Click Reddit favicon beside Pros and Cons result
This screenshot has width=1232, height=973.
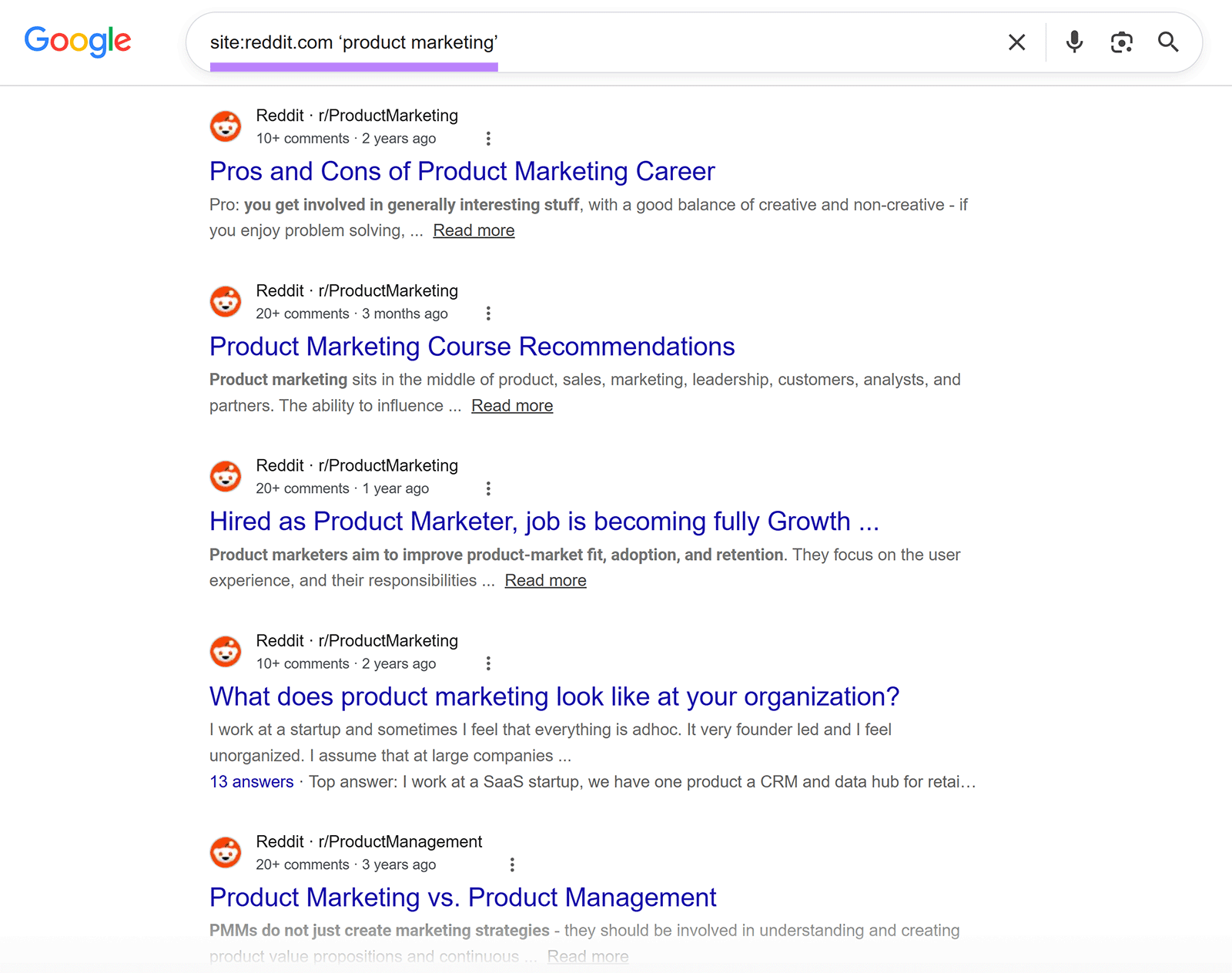click(226, 126)
